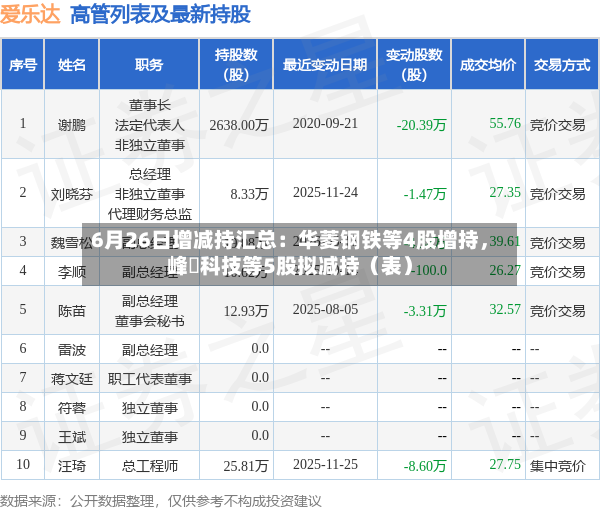Click the 爱乐达 company name in title
The image size is (600, 510).
pyautogui.click(x=30, y=15)
